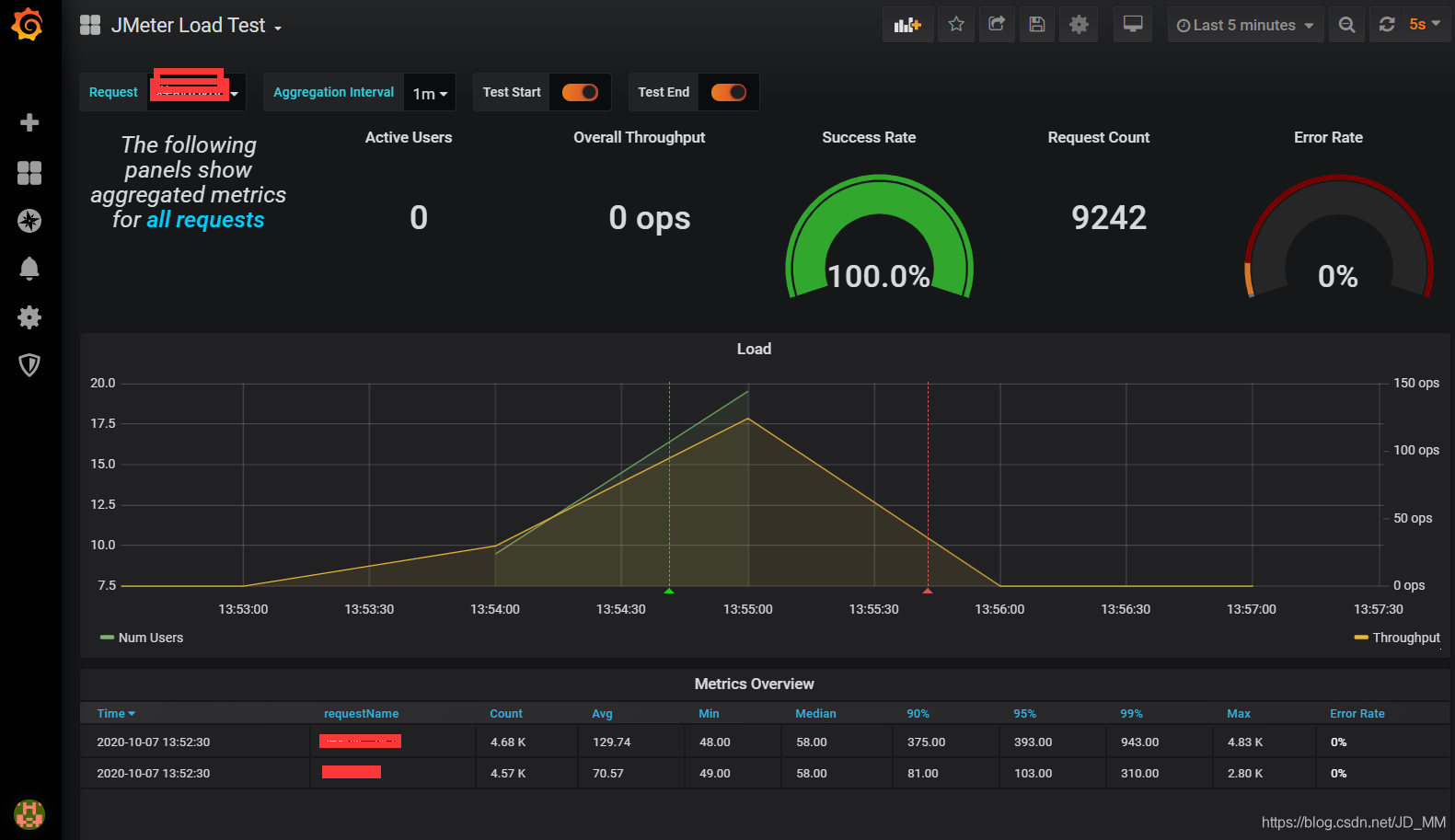This screenshot has width=1455, height=840.
Task: Sort table by 99% column
Action: [x=1131, y=714]
